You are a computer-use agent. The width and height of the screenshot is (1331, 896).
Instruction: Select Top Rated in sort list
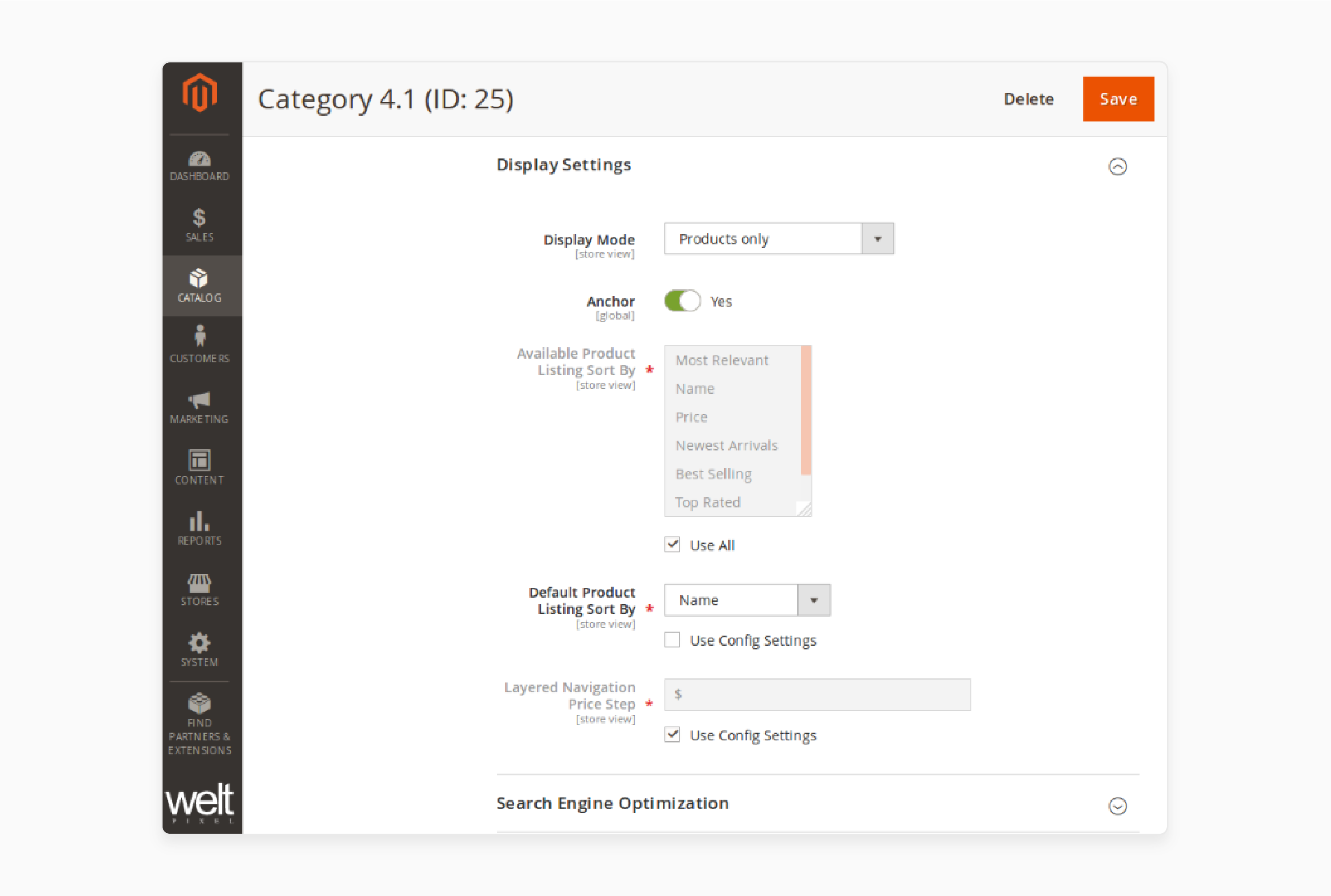coord(707,502)
